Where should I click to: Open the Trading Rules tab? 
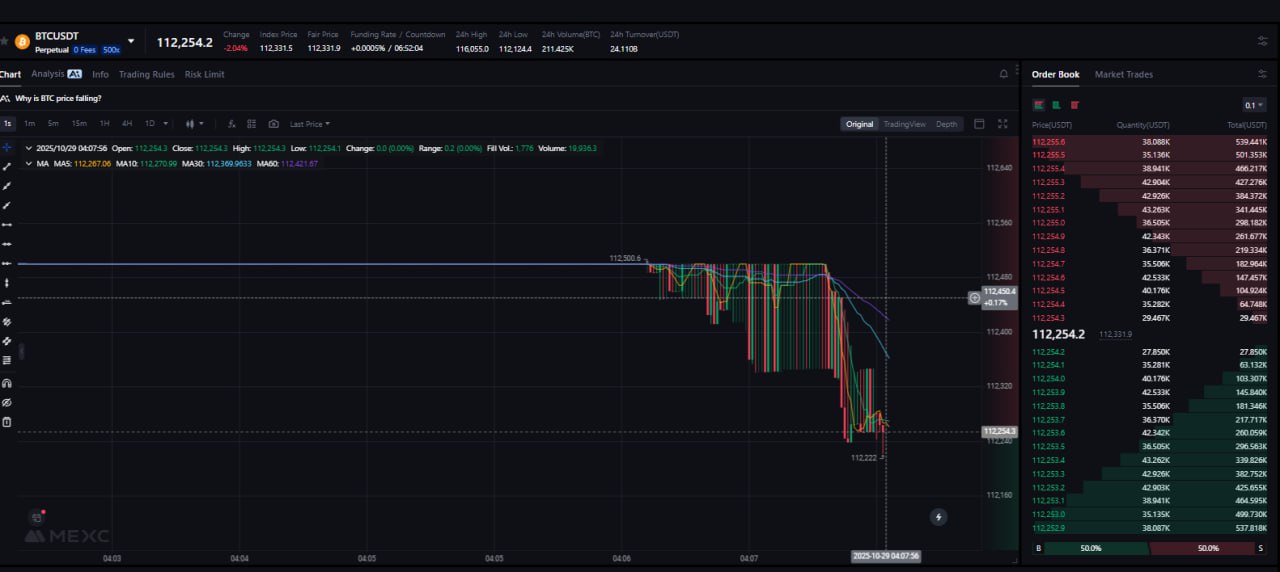(146, 74)
